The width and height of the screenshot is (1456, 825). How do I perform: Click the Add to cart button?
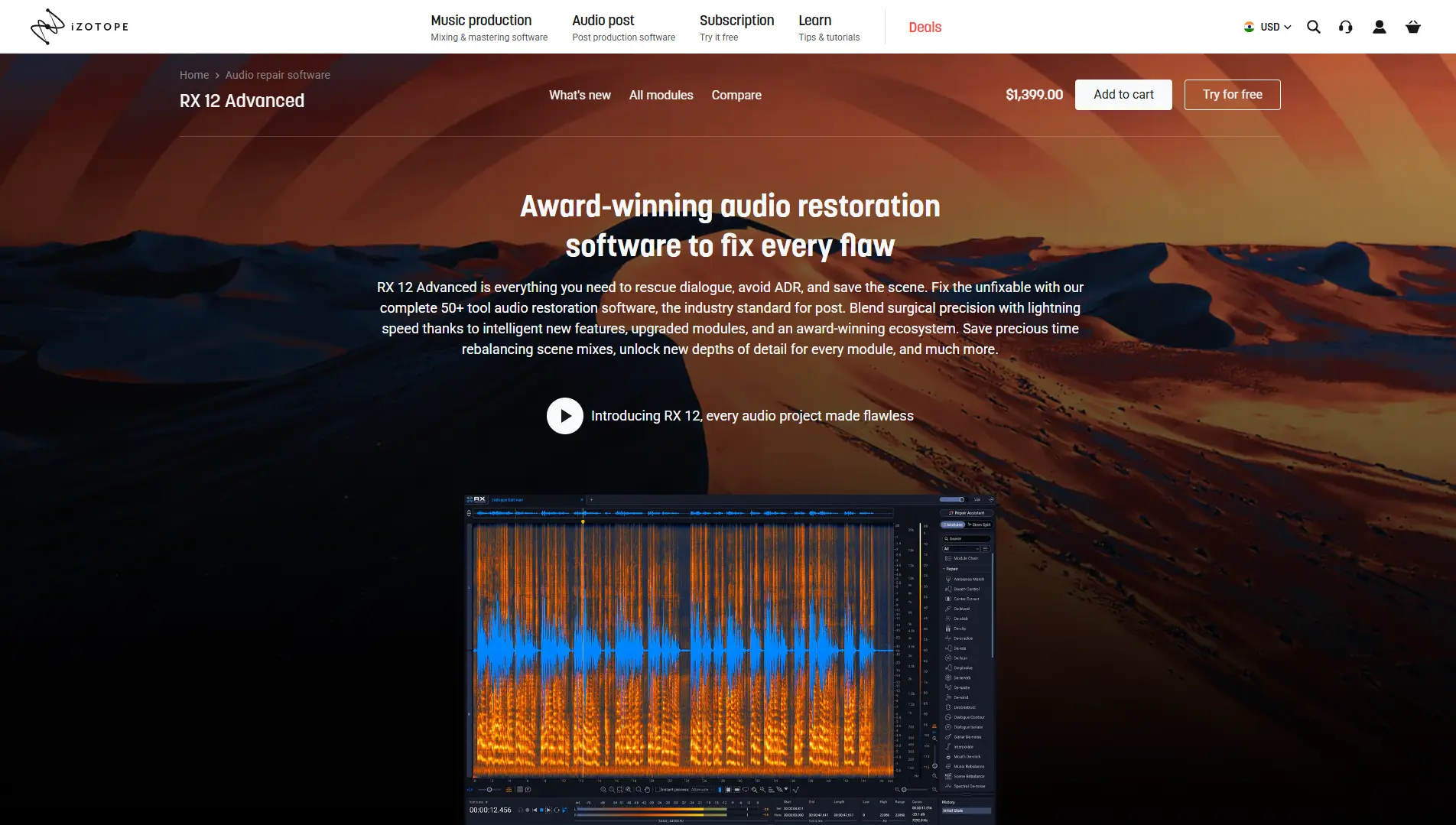coord(1123,95)
